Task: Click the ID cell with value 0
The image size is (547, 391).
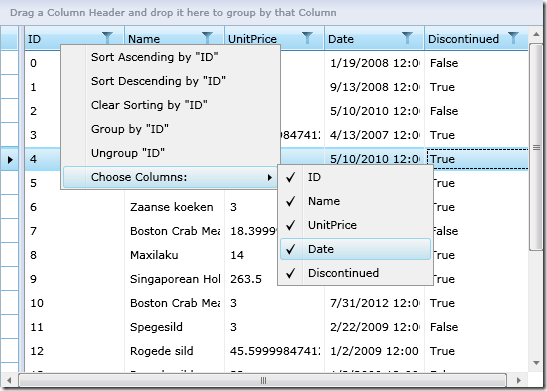Action: tap(43, 63)
